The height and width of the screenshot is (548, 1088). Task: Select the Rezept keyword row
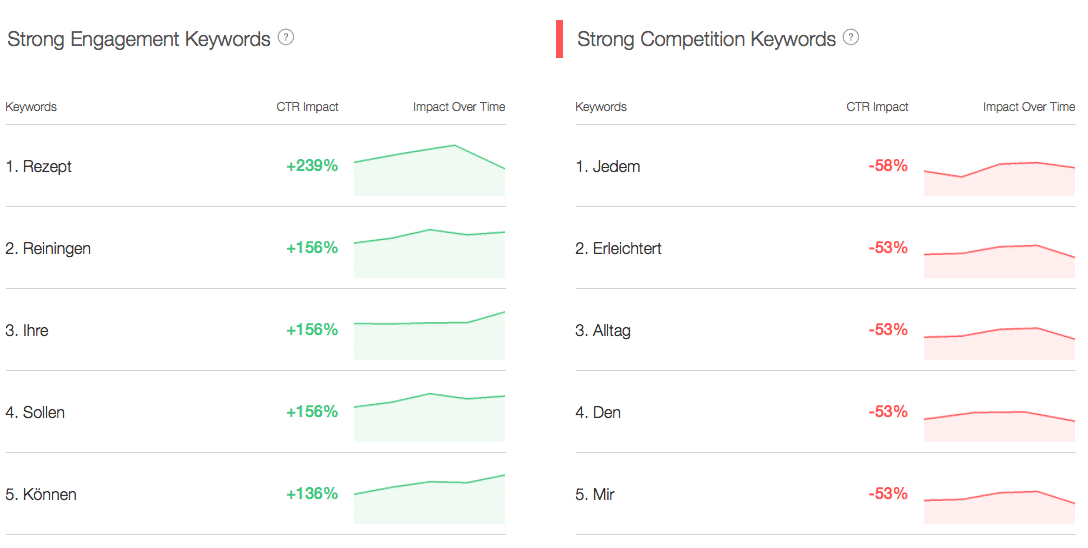(255, 166)
